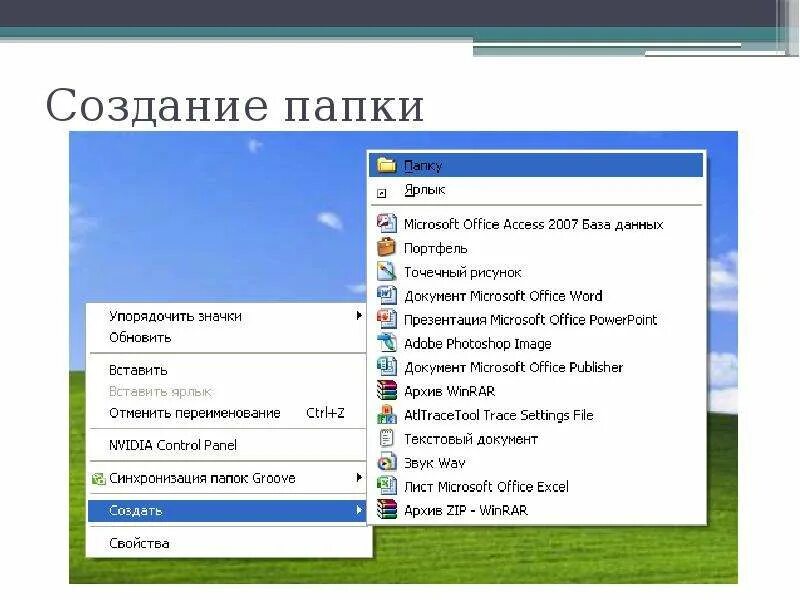
Task: Select the Архив WinRAR entry
Action: coord(536,391)
